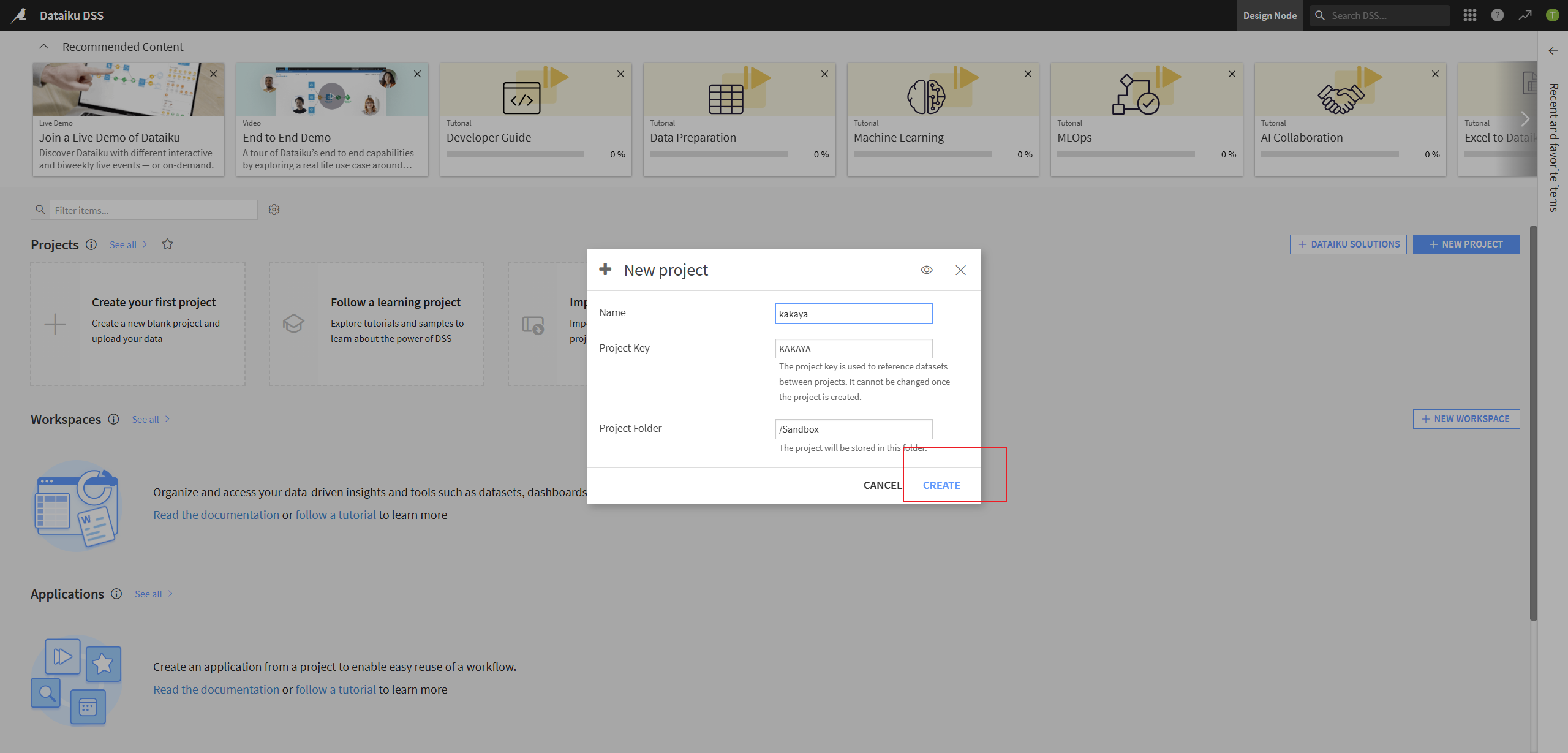Viewport: 1568px width, 753px height.
Task: Open the applications grid menu
Action: pos(1470,15)
